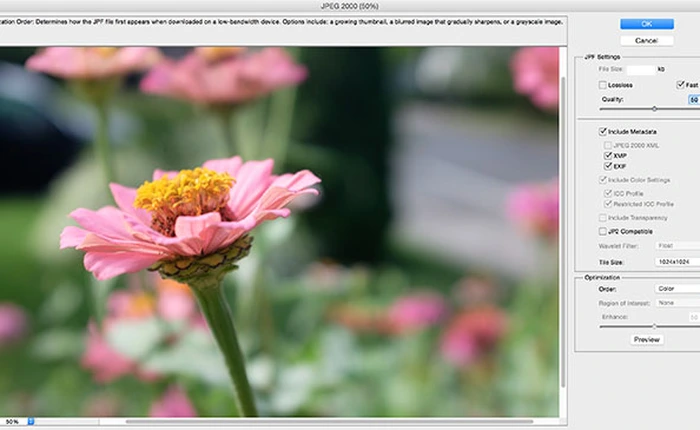Click the Quality value field

(693, 99)
